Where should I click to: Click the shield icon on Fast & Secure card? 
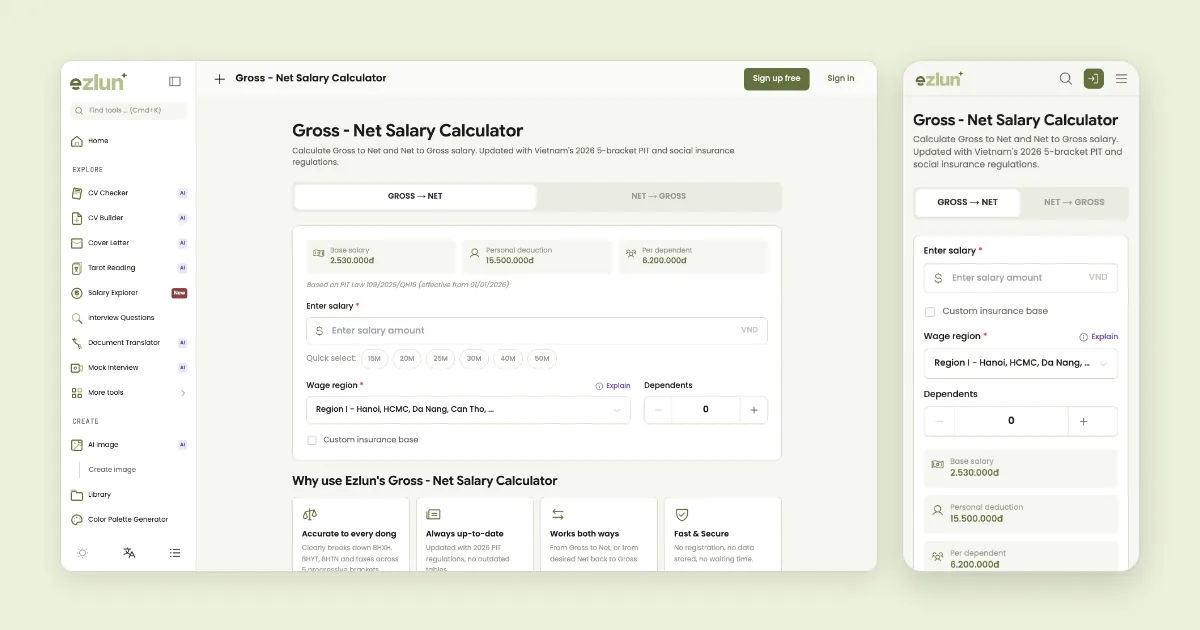click(x=682, y=514)
